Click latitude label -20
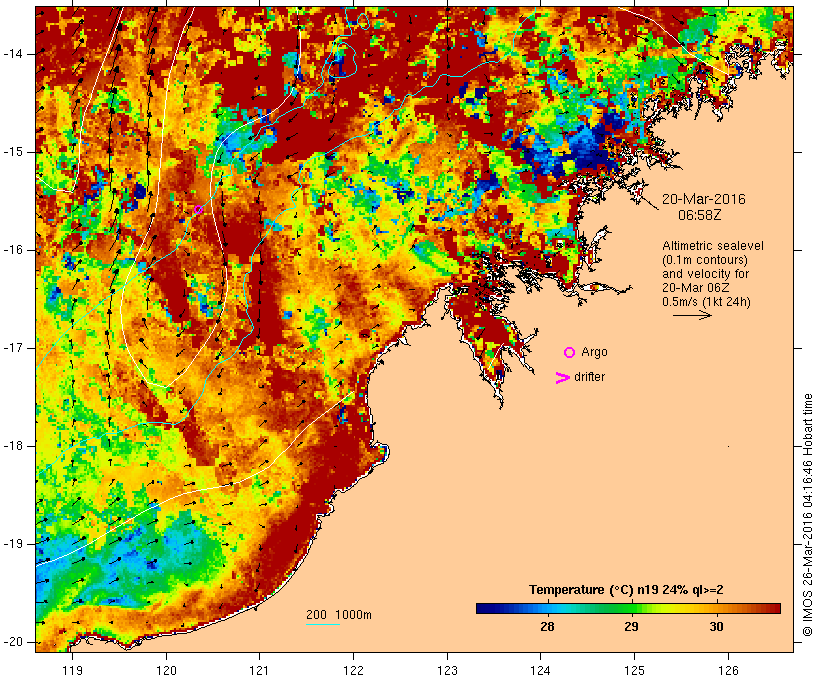The width and height of the screenshot is (820, 680). (x=13, y=642)
